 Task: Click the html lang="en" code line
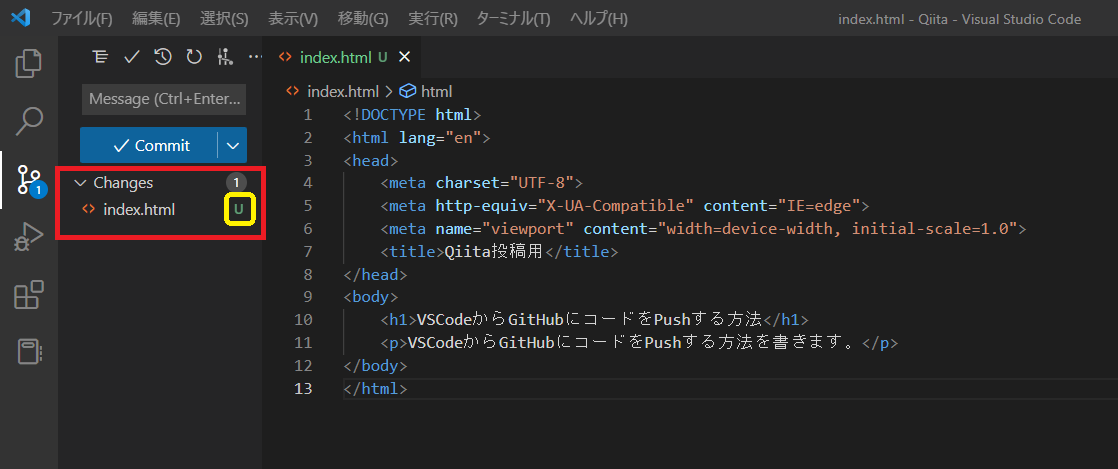coord(417,138)
